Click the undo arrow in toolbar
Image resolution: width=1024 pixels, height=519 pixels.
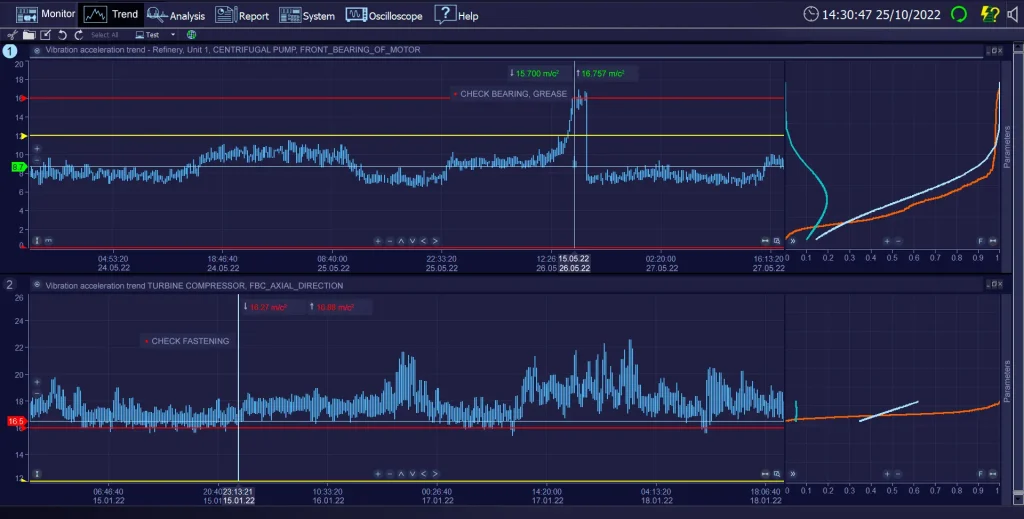tap(63, 35)
